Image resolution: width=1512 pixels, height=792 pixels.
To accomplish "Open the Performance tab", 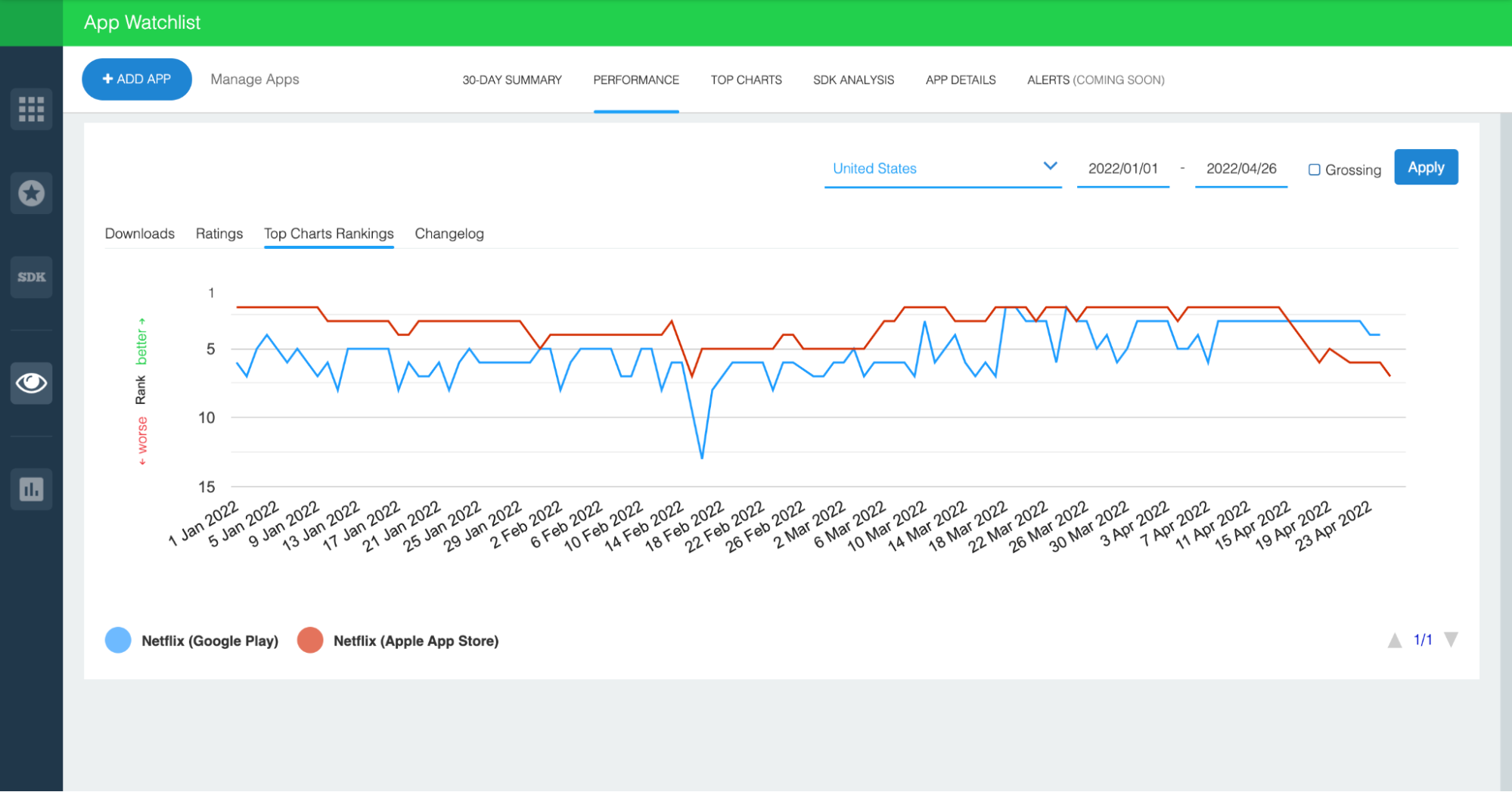I will pyautogui.click(x=636, y=79).
